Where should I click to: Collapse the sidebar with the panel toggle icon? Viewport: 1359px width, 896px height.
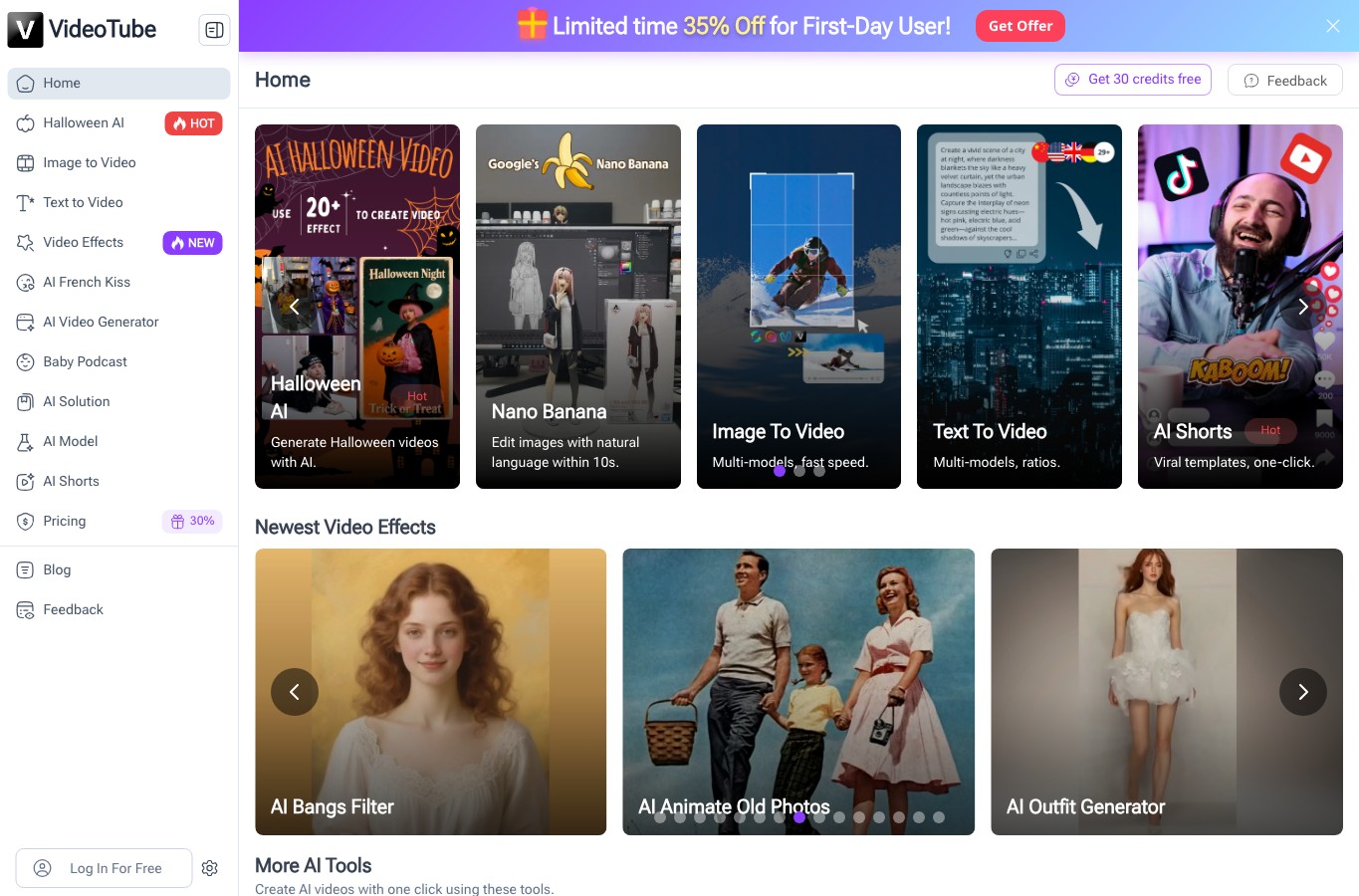coord(214,30)
